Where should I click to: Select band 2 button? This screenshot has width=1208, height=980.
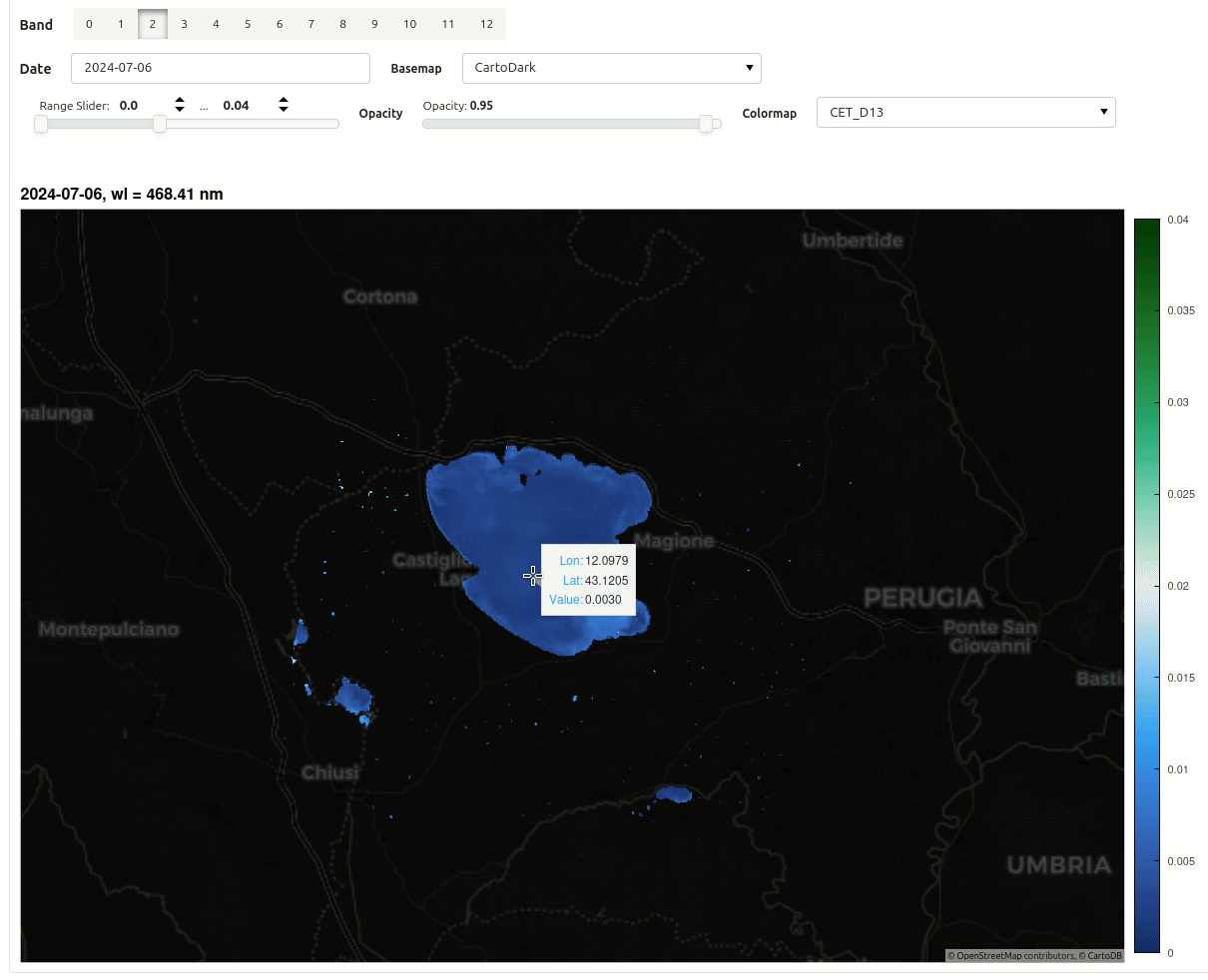point(153,24)
